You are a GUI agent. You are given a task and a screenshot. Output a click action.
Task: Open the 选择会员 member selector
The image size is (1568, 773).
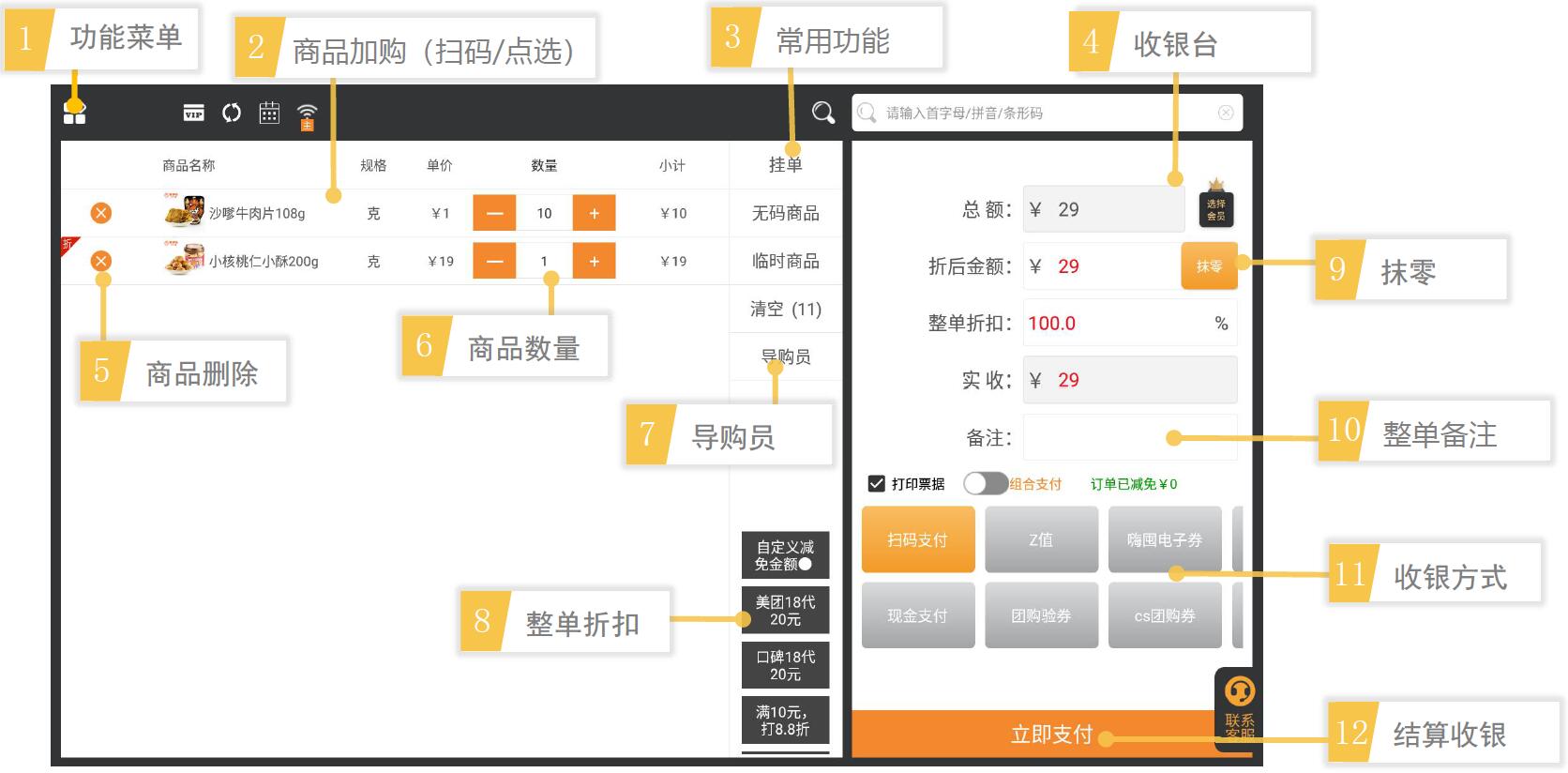point(1216,207)
